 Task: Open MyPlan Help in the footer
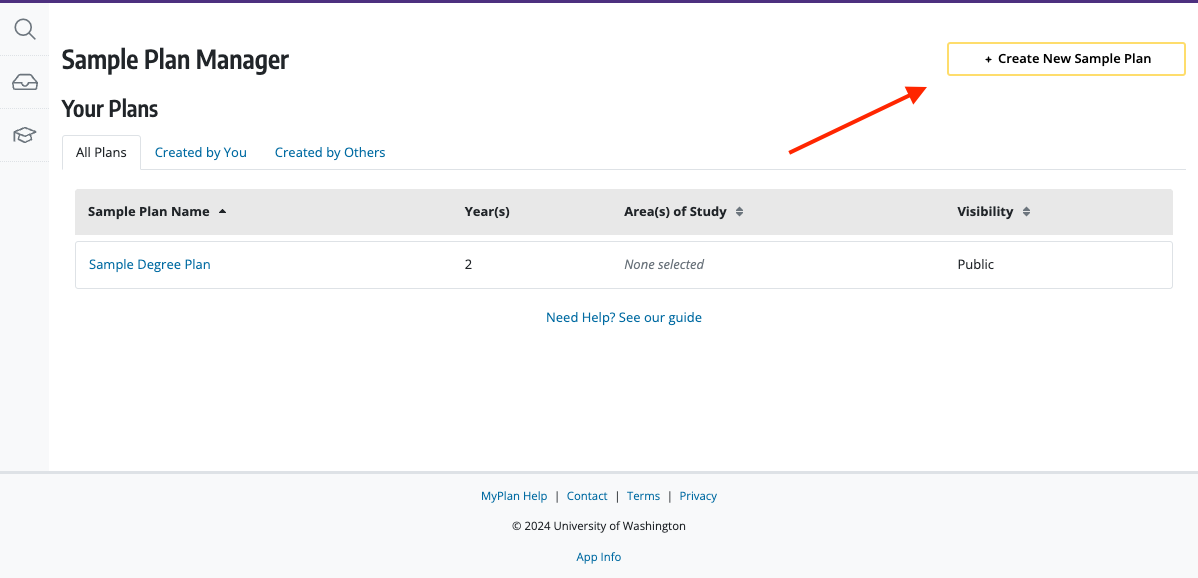(x=514, y=496)
